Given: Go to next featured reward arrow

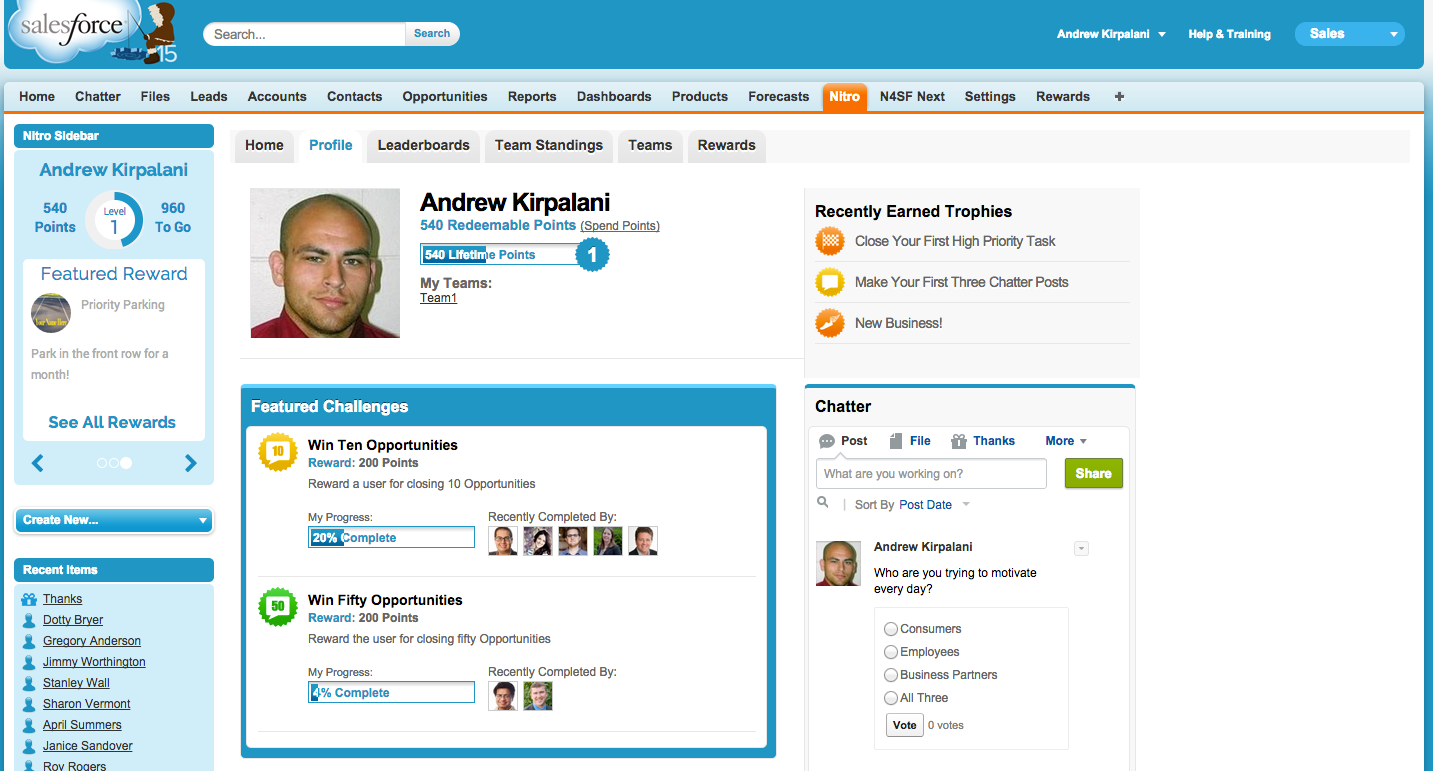Looking at the screenshot, I should pyautogui.click(x=191, y=463).
